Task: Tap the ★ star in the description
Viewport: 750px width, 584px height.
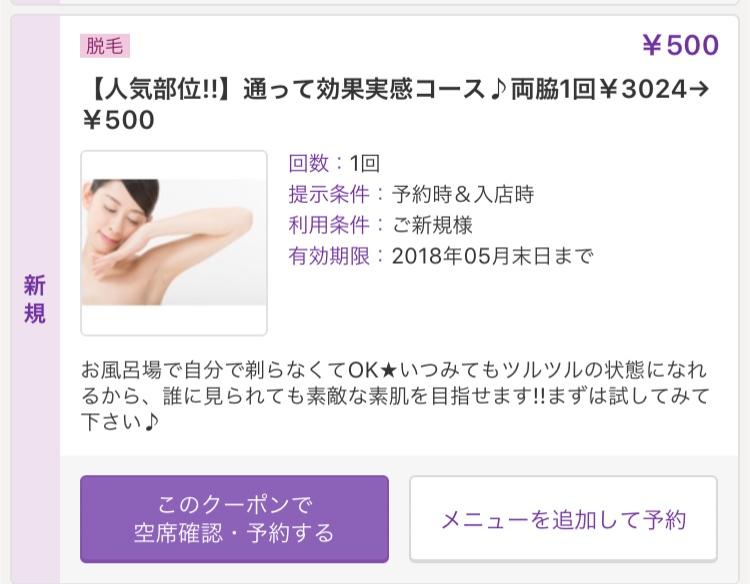Action: point(389,370)
